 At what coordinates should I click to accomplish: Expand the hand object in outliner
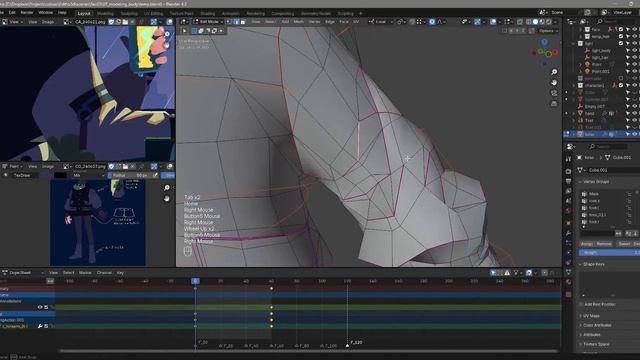click(x=573, y=113)
